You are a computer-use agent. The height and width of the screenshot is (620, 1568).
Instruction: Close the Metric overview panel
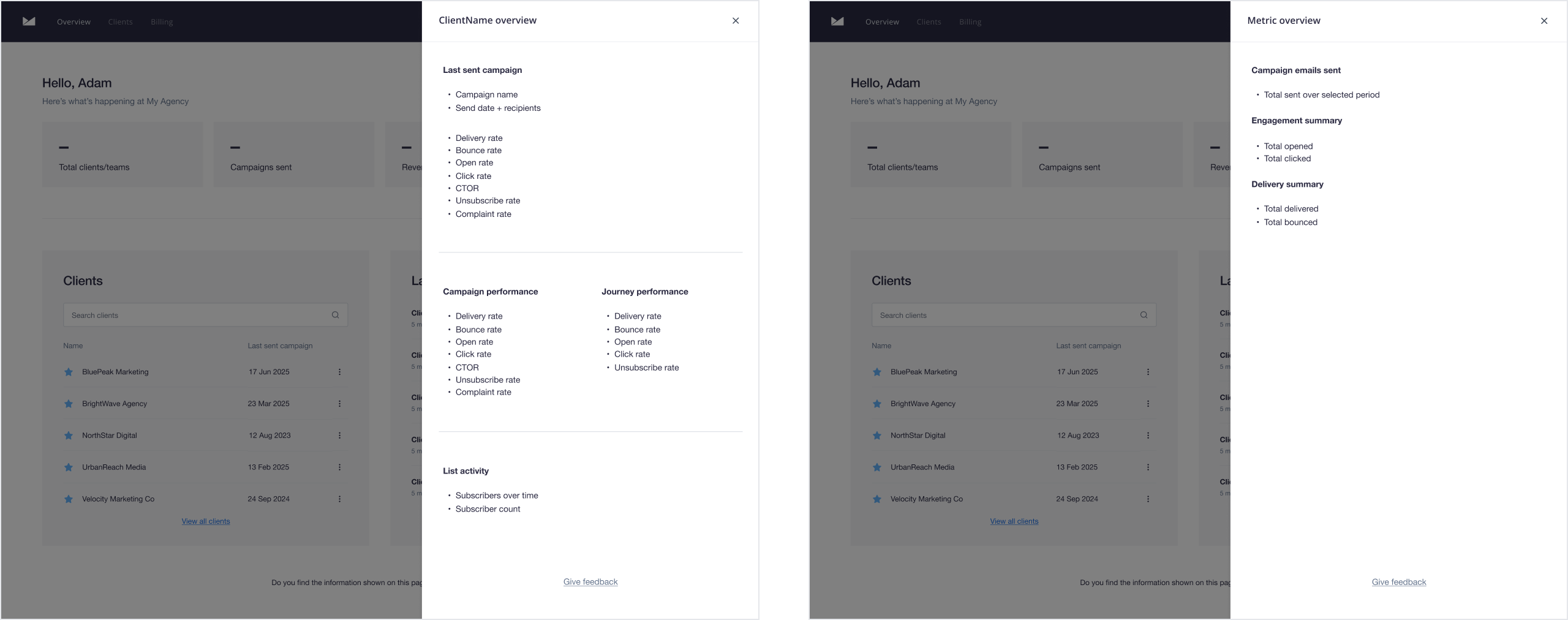point(1544,21)
